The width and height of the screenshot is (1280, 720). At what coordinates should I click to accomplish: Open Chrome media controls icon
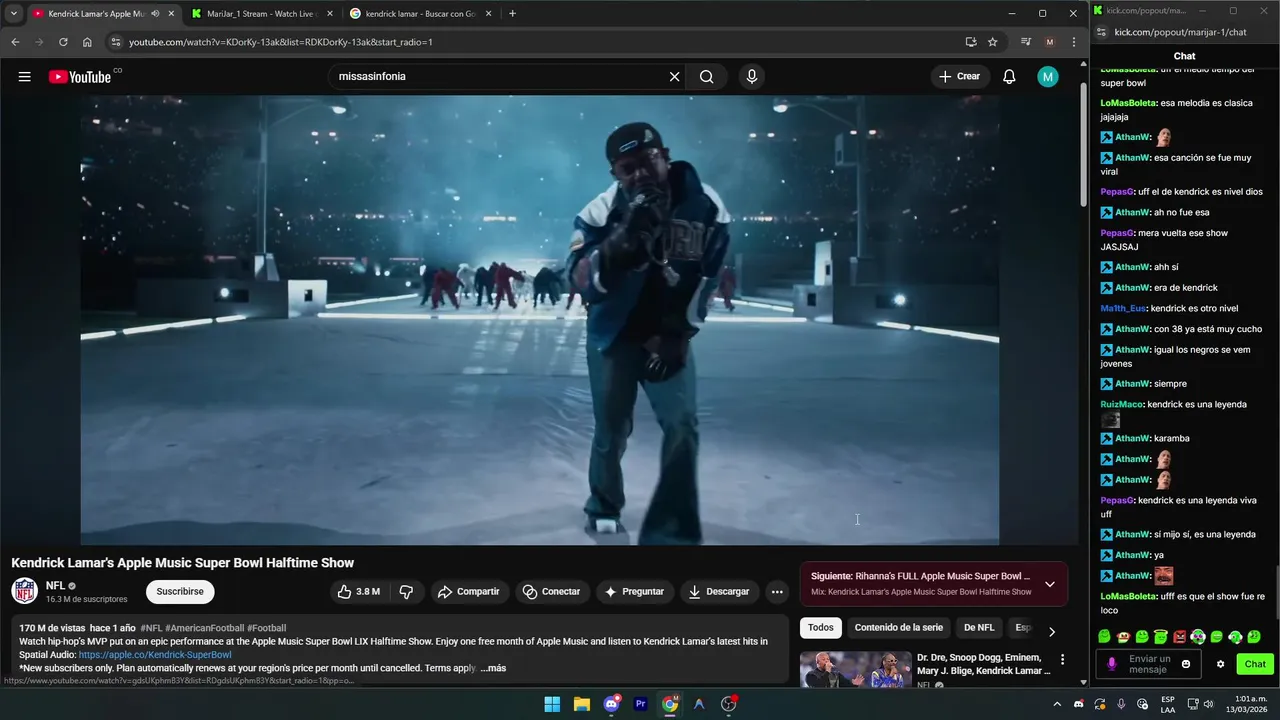click(x=1026, y=42)
